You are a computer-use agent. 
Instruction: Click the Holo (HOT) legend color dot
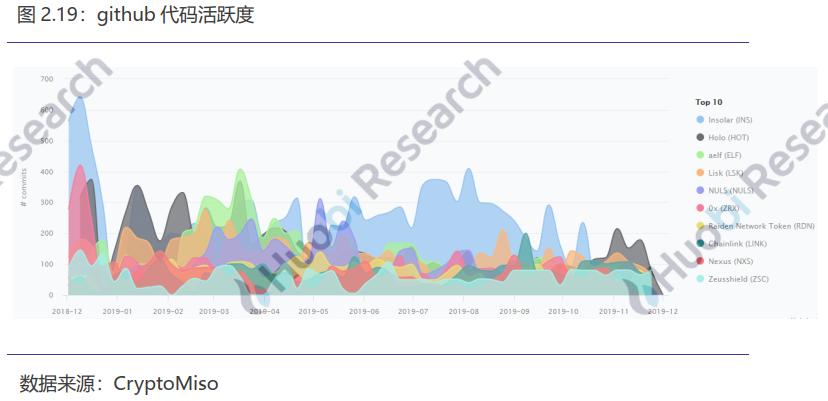[701, 137]
